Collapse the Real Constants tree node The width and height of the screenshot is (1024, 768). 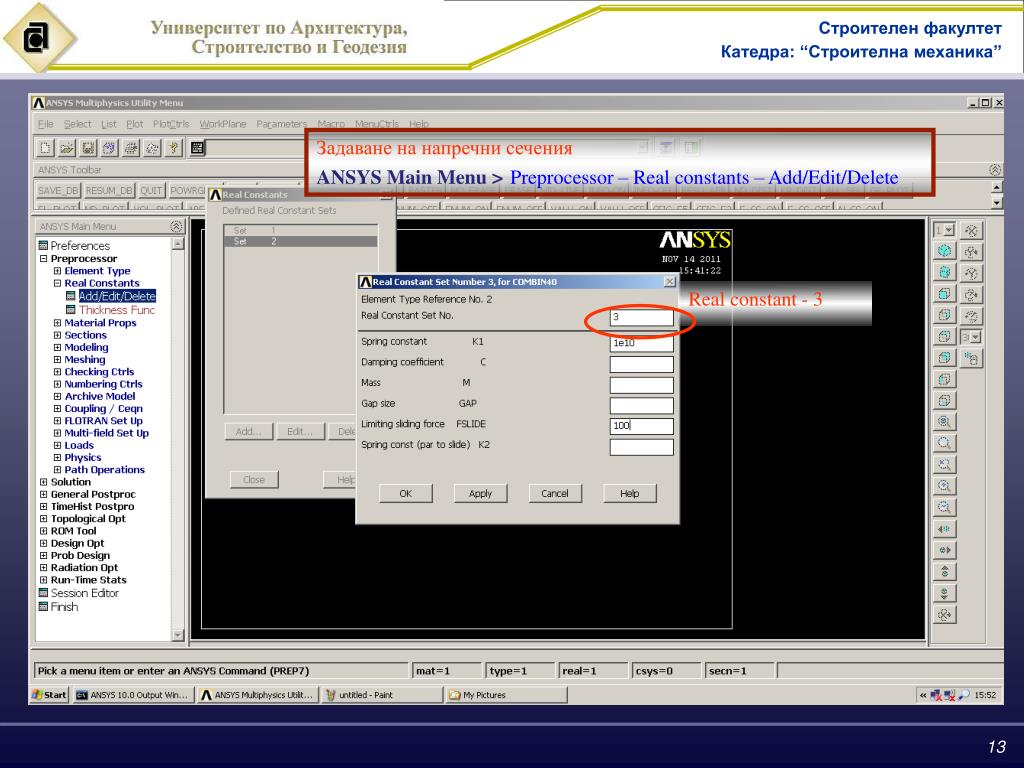pyautogui.click(x=57, y=283)
